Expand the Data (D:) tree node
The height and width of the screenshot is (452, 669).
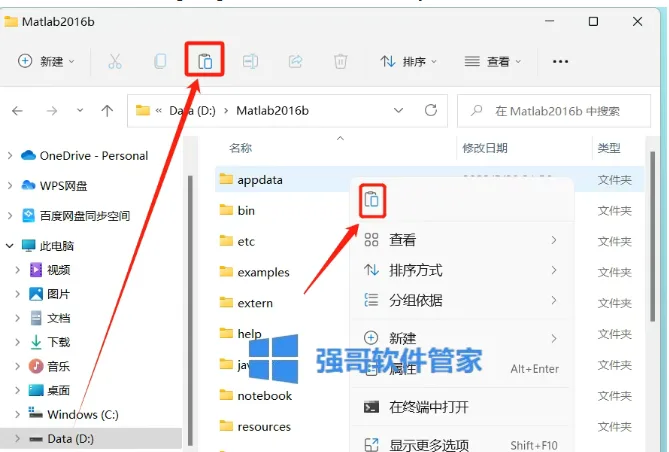[x=17, y=438]
